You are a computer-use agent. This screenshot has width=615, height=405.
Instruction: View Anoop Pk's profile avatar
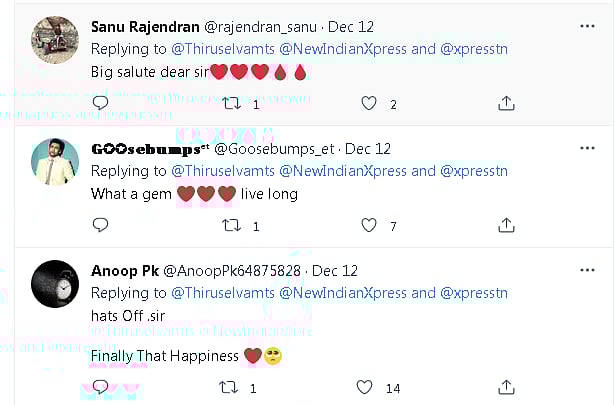pyautogui.click(x=56, y=284)
